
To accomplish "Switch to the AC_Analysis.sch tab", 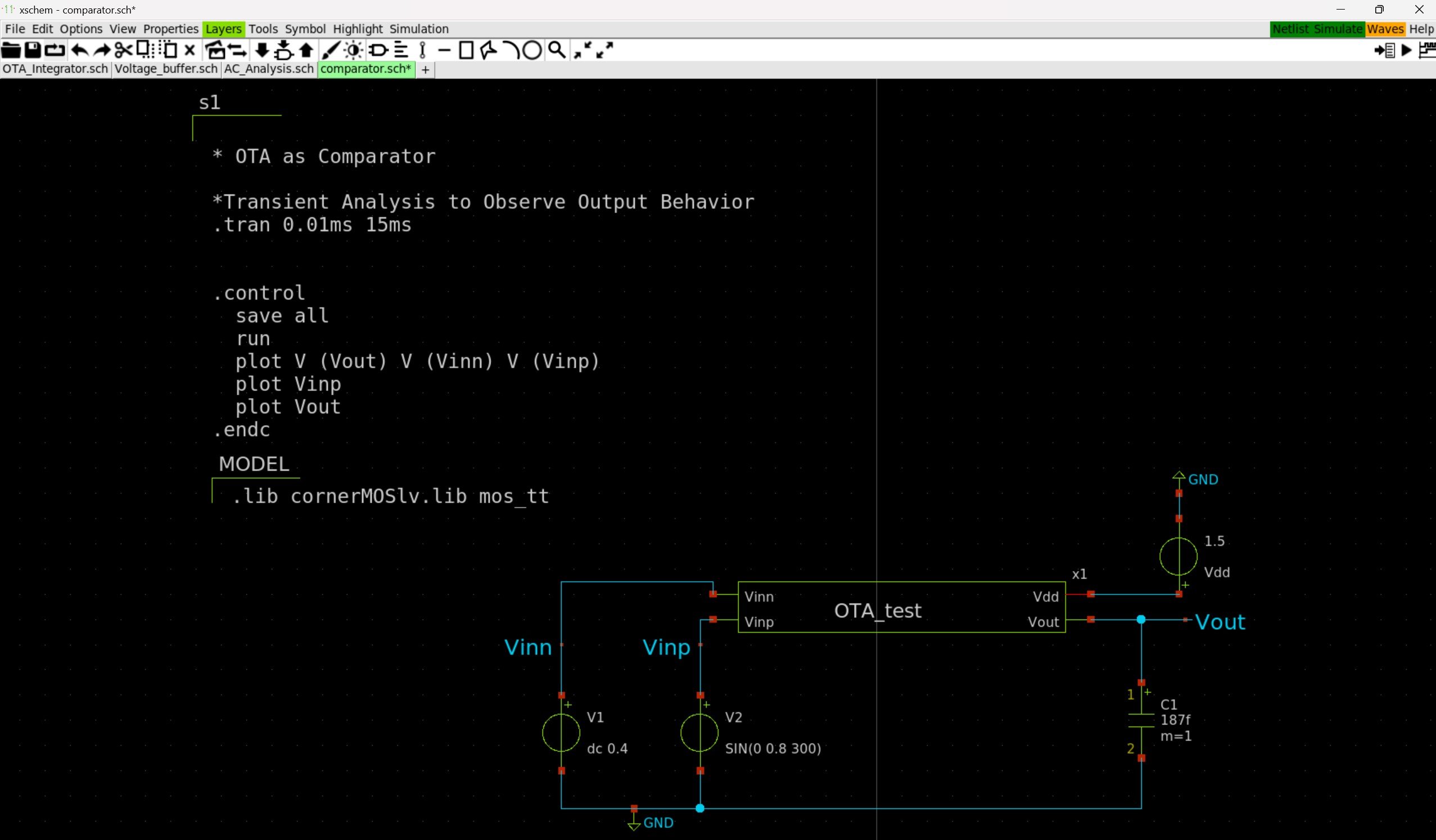I will (x=268, y=69).
